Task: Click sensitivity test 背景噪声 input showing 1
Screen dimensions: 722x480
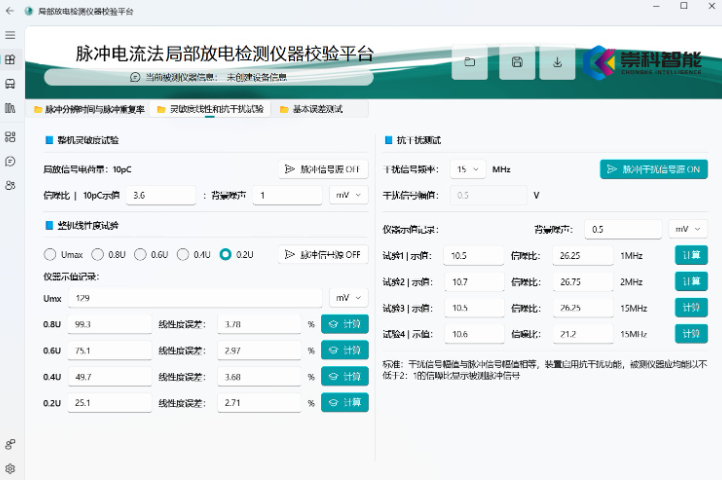Action: coord(288,195)
